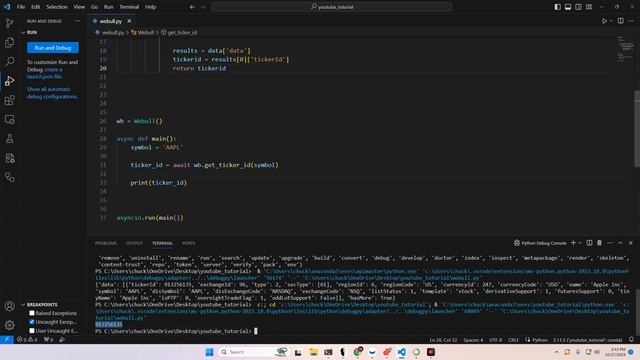Click the editor minimap

pos(625,50)
